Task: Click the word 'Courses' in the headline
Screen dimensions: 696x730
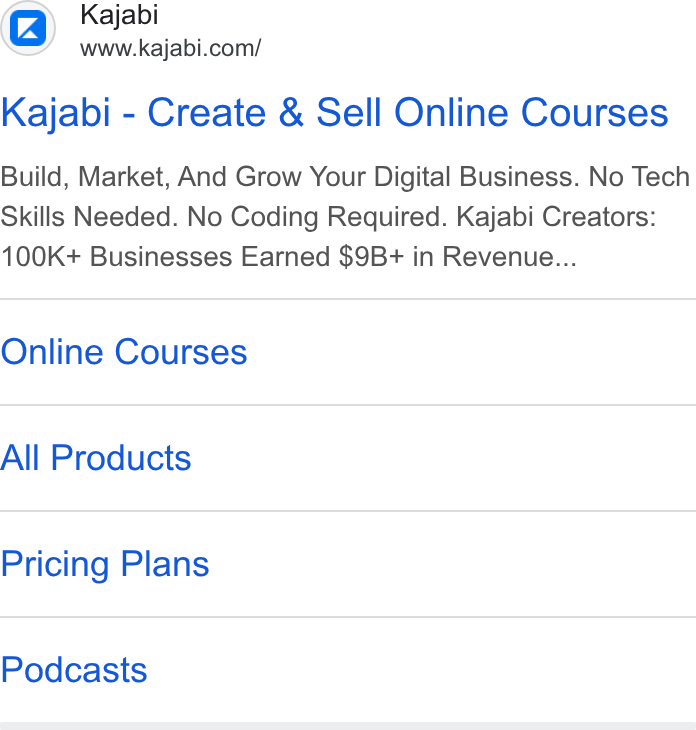Action: coord(595,113)
